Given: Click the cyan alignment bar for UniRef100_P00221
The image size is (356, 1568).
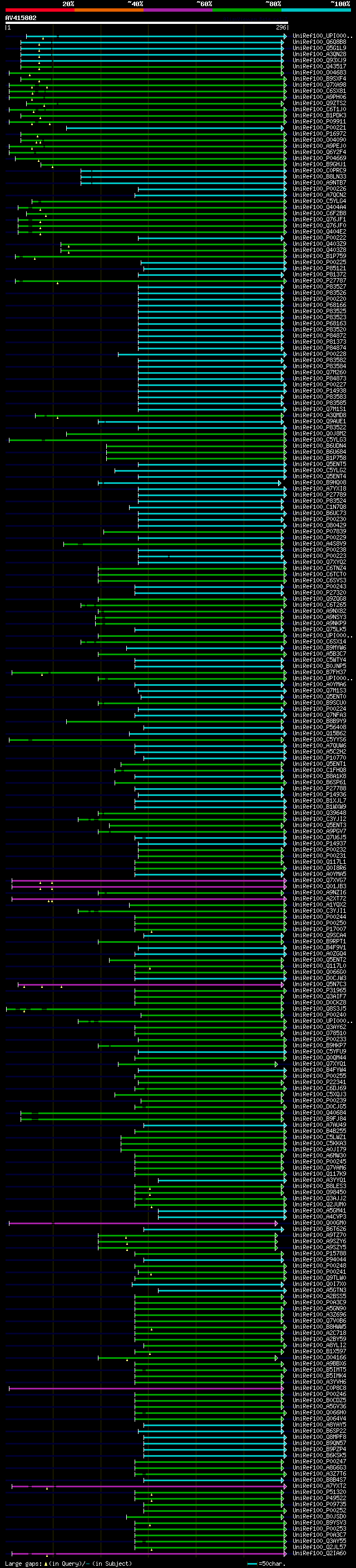Looking at the screenshot, I should coord(175,128).
